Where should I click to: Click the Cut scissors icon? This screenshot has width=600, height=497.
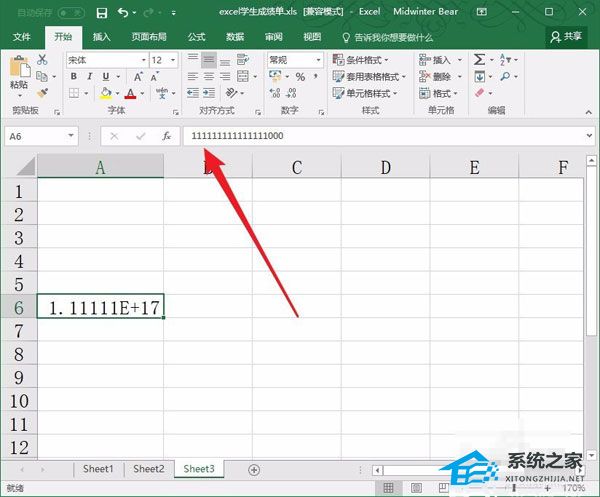[42, 59]
